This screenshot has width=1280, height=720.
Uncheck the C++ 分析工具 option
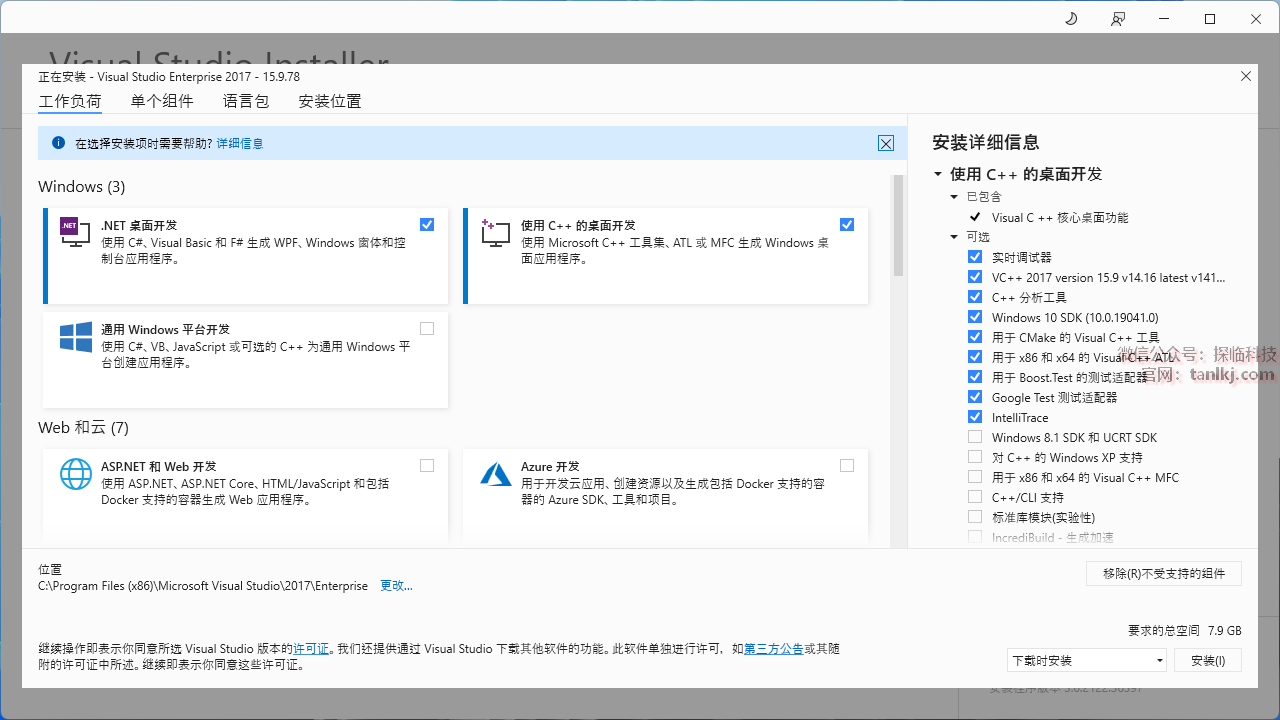pos(975,297)
